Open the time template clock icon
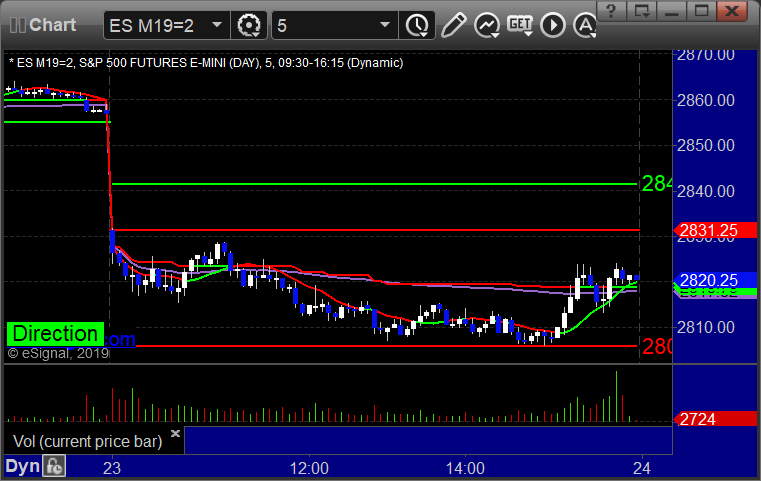This screenshot has width=761, height=481. pos(417,25)
